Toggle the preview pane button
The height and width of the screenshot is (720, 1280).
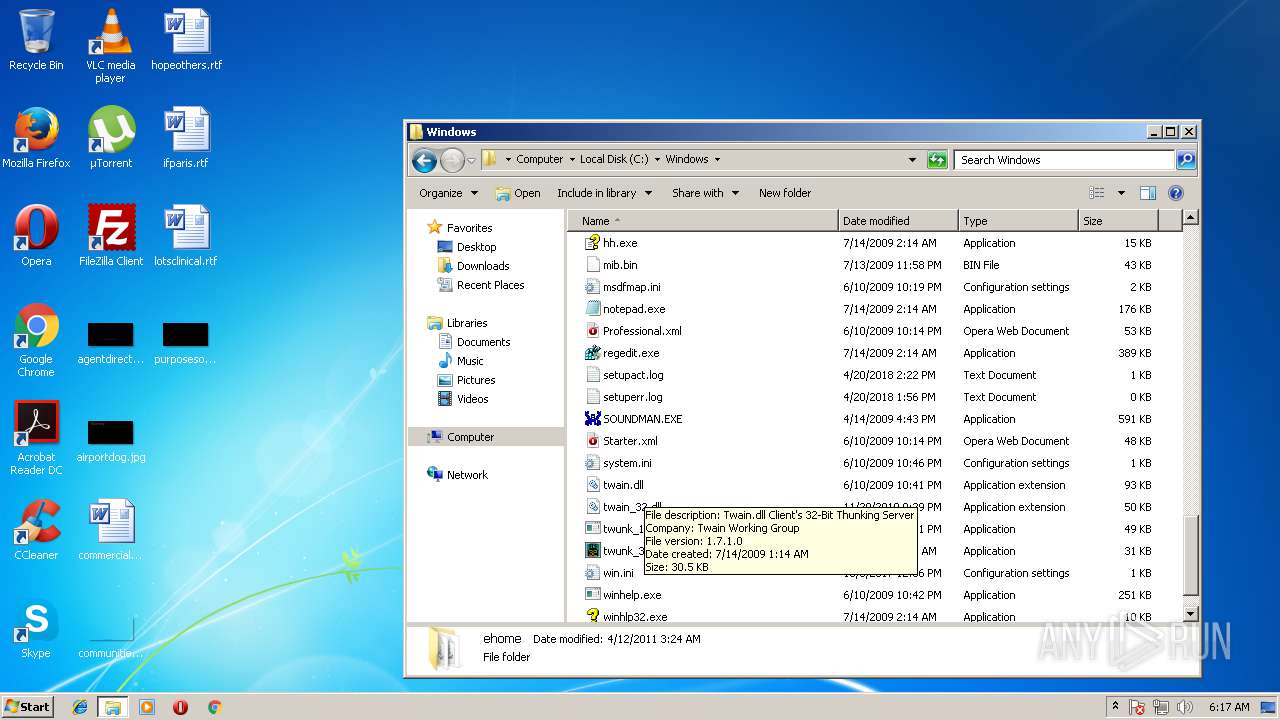point(1148,193)
